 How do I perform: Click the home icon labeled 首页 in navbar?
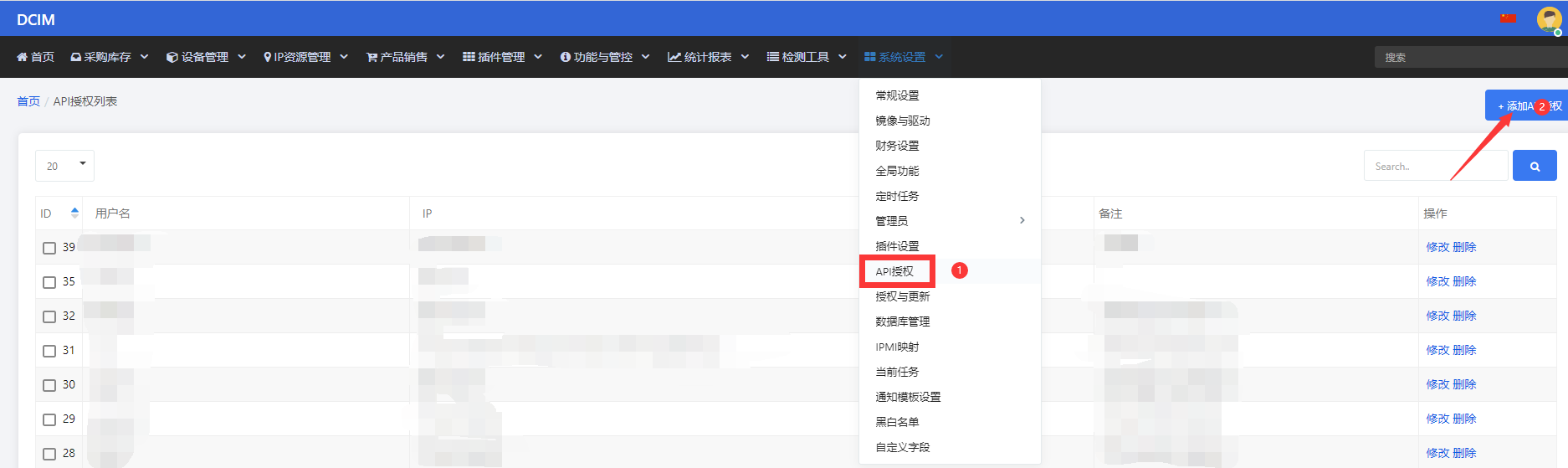(23, 57)
